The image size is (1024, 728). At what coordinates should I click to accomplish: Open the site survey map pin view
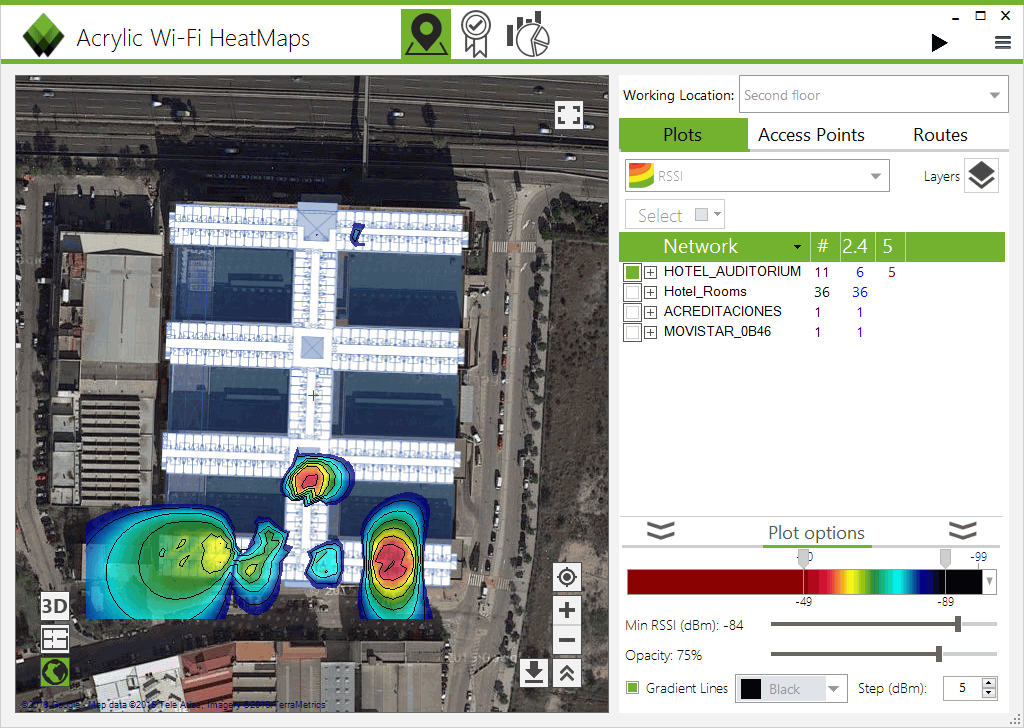click(426, 34)
